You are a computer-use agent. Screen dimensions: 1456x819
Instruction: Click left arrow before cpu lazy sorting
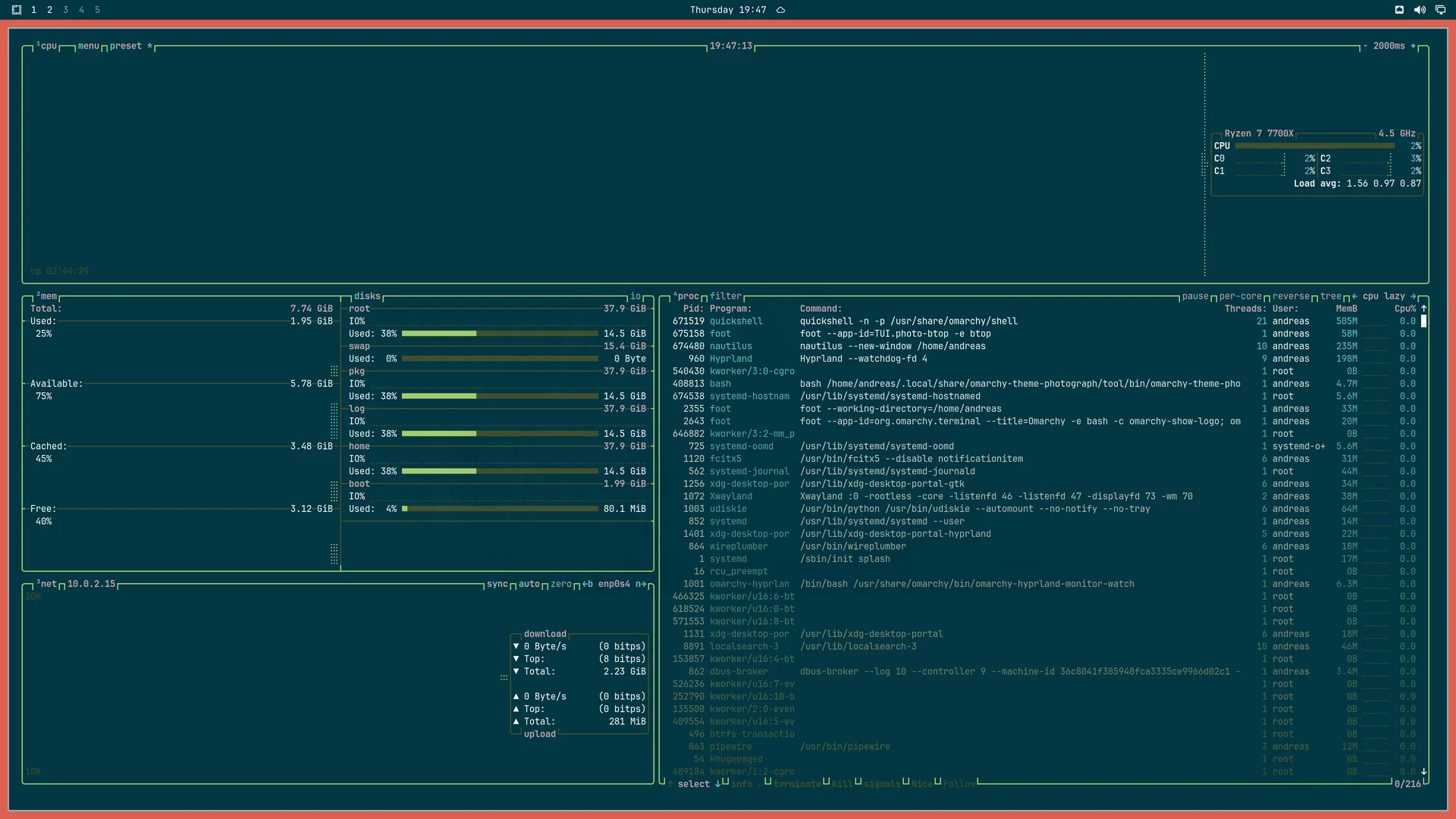(1354, 297)
